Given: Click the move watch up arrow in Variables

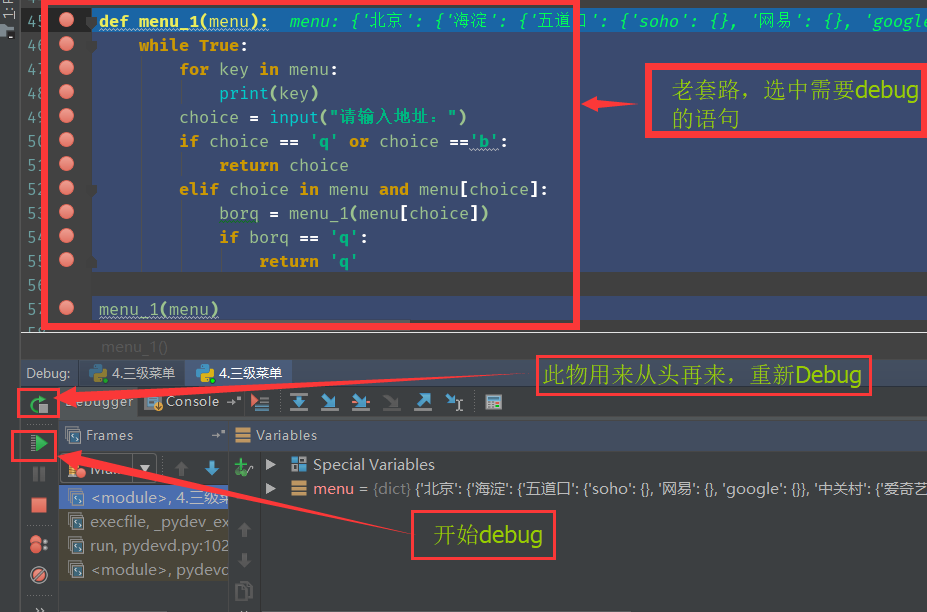Looking at the screenshot, I should point(244,530).
